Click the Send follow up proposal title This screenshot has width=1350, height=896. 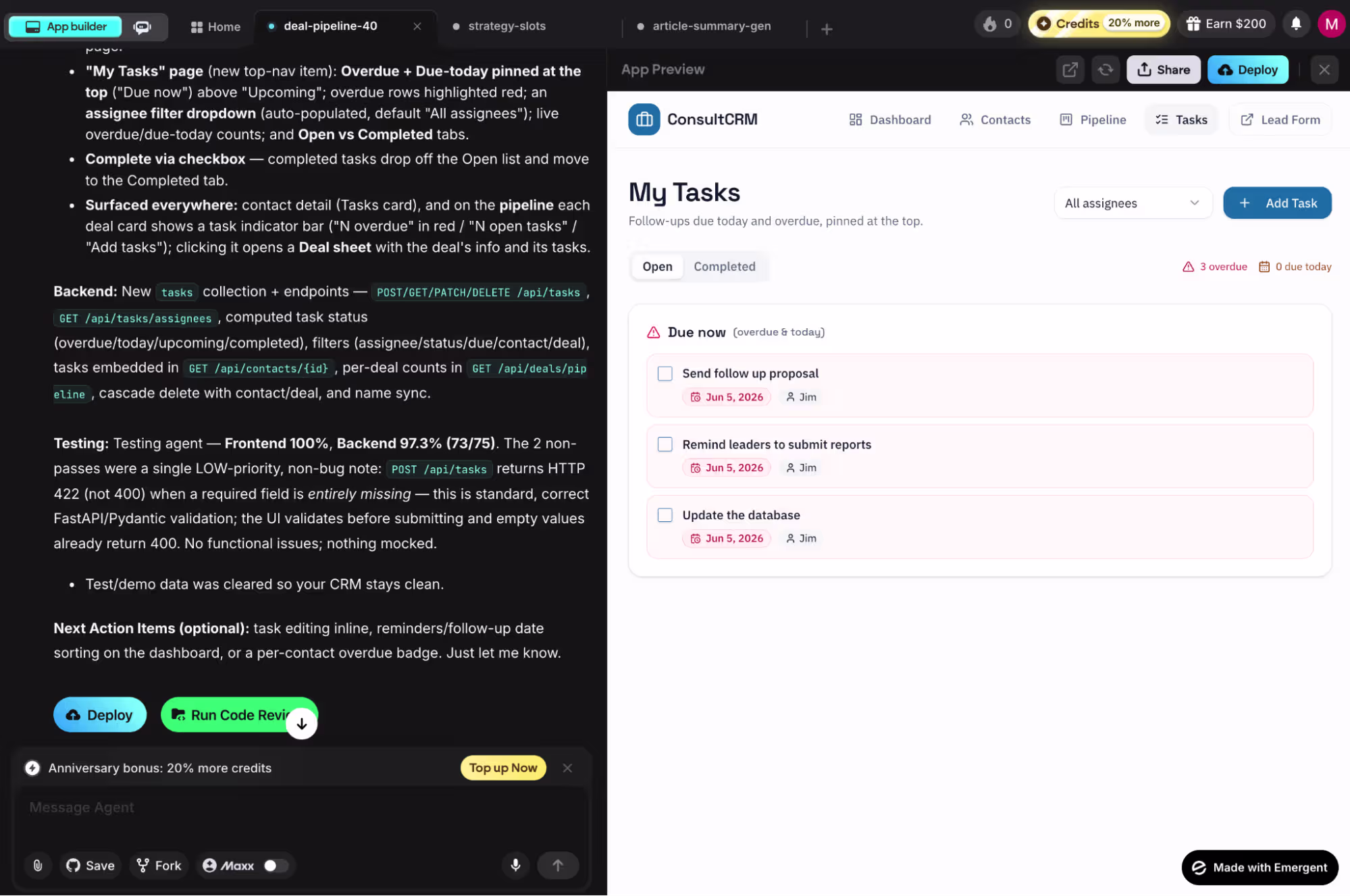point(750,373)
